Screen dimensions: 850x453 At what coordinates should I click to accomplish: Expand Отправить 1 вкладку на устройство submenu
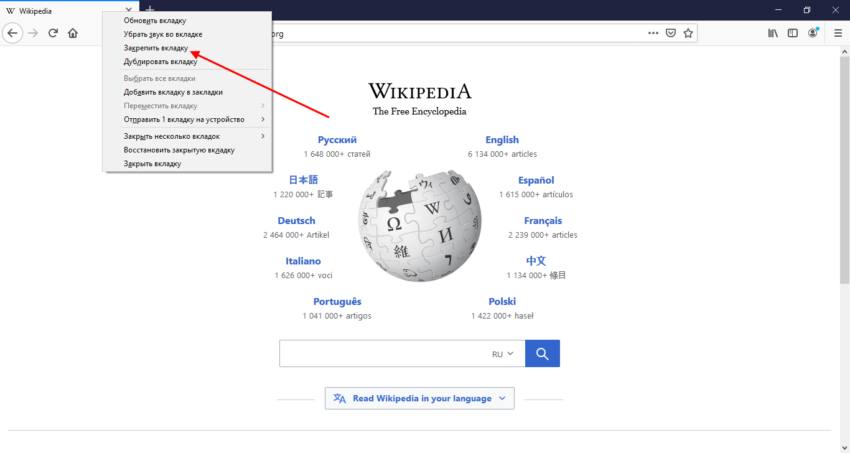coord(187,119)
